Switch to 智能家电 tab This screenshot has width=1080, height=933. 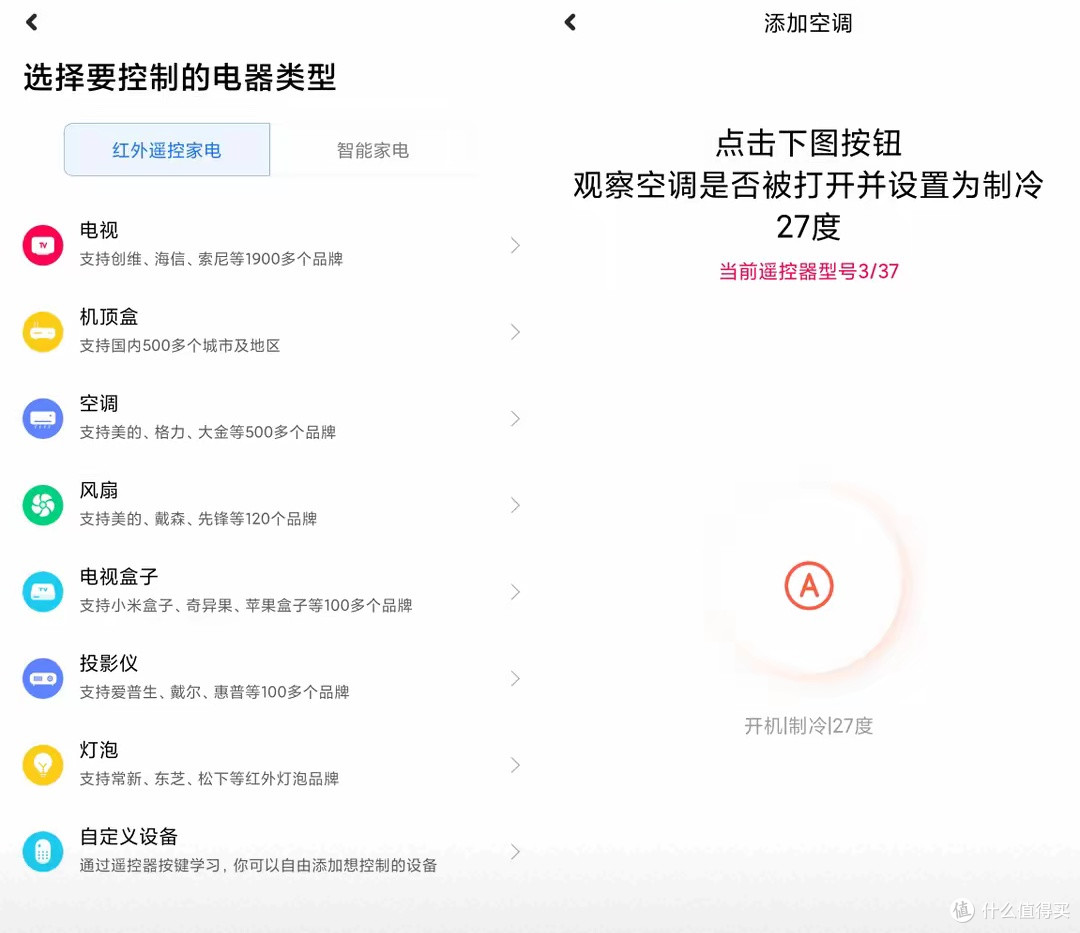tap(373, 149)
